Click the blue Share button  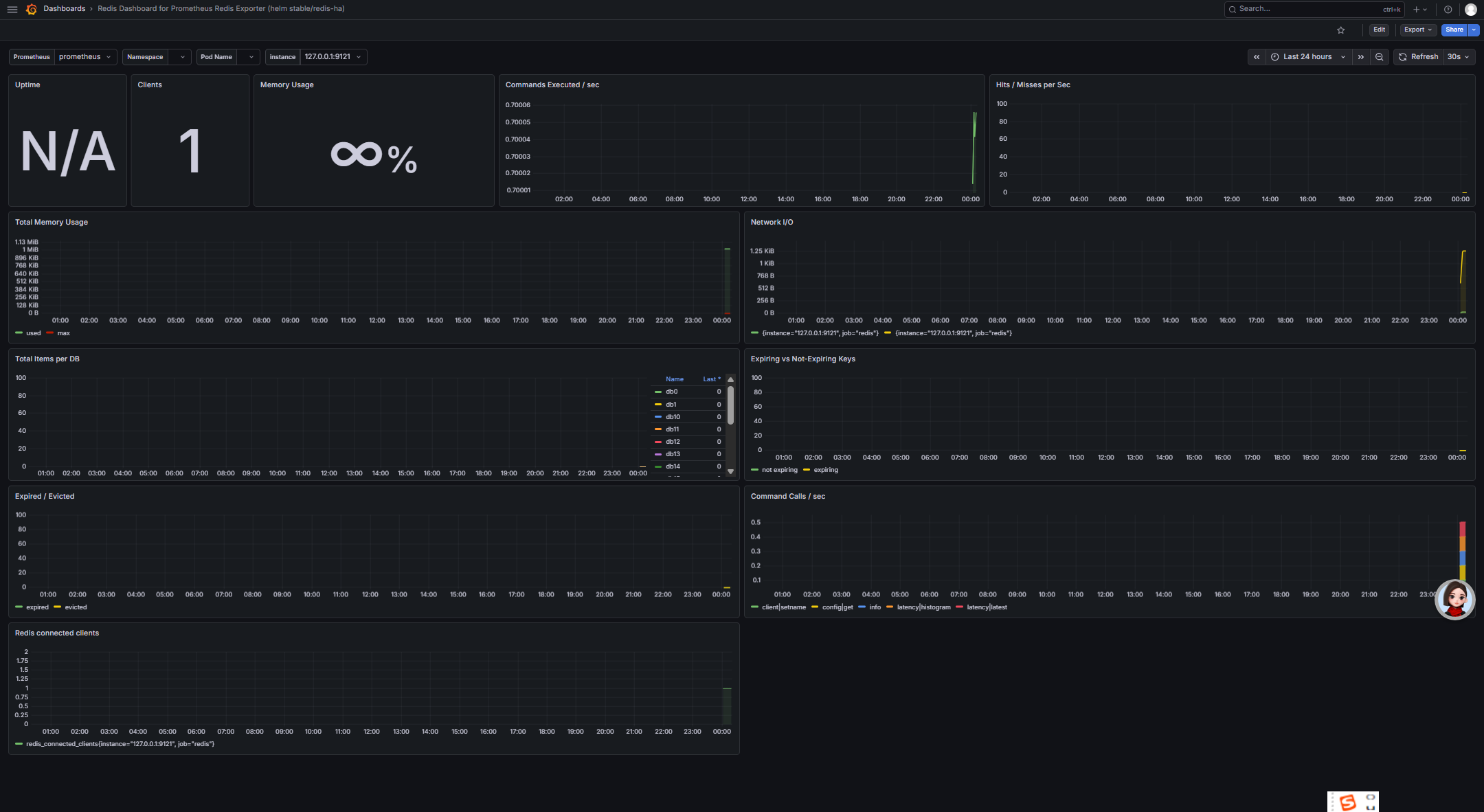(x=1454, y=30)
